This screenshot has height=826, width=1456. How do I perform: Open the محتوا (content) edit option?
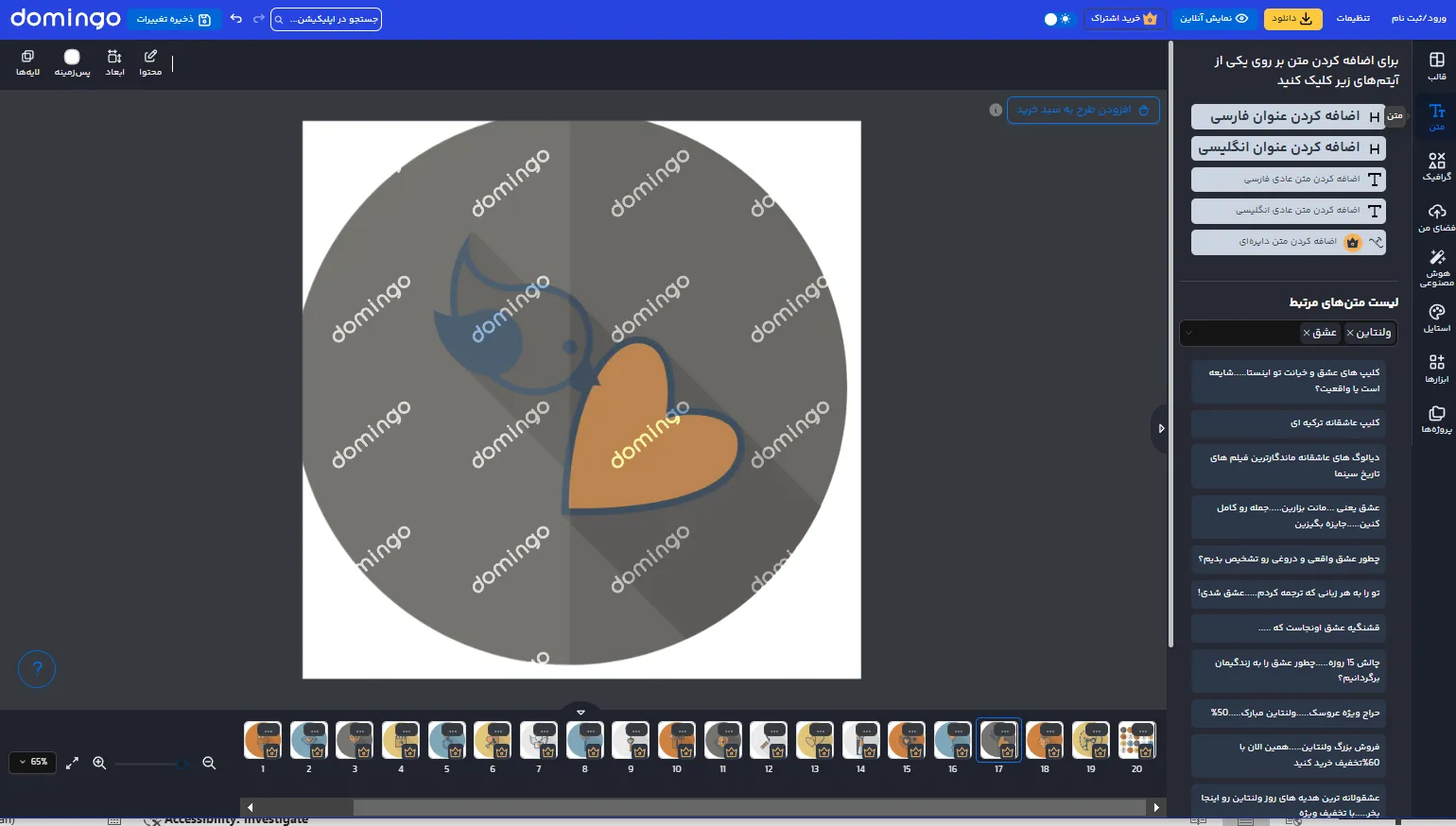tap(150, 63)
